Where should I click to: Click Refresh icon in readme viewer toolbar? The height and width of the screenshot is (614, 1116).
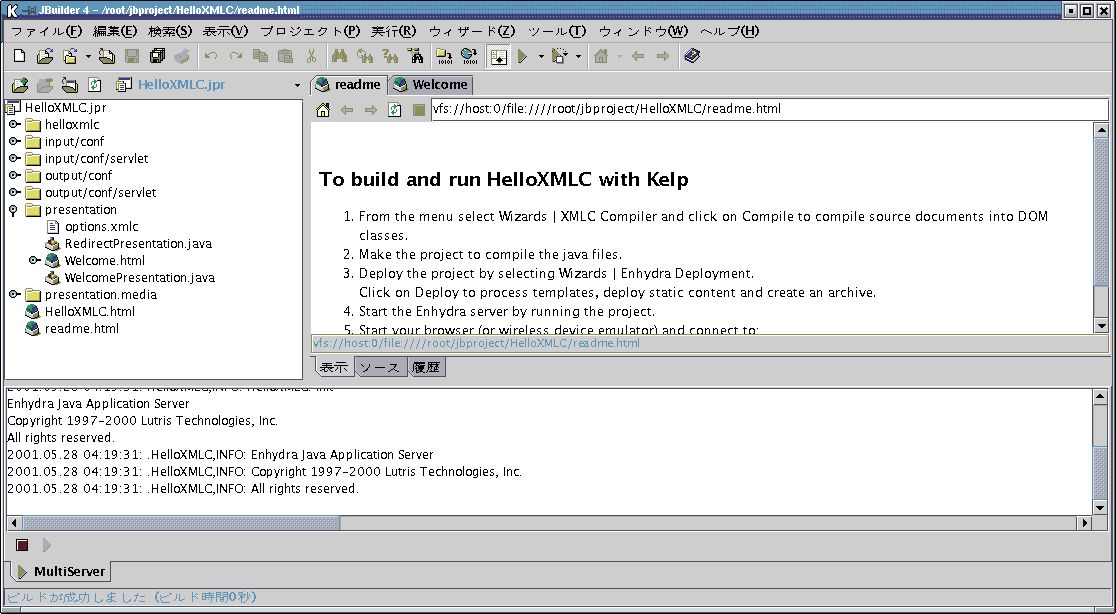(395, 110)
